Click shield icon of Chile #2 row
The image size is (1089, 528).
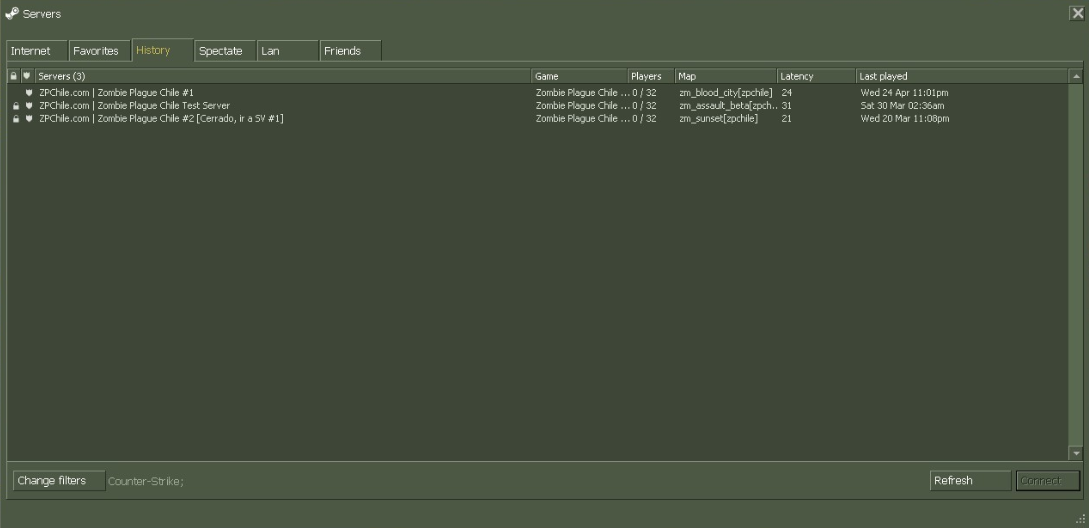point(28,119)
